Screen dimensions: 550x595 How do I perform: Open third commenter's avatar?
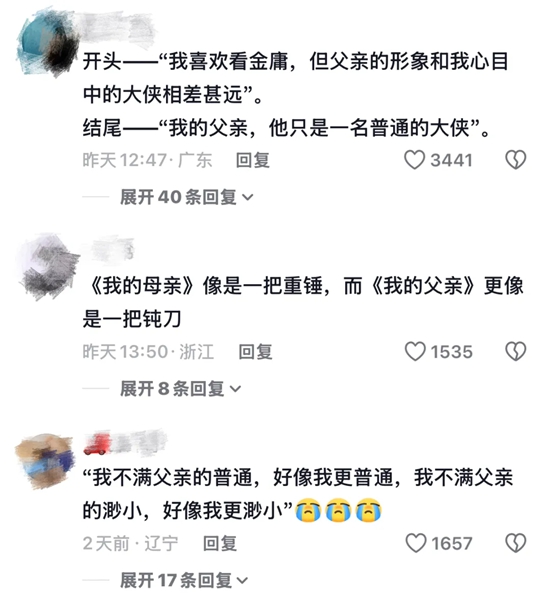pos(45,461)
